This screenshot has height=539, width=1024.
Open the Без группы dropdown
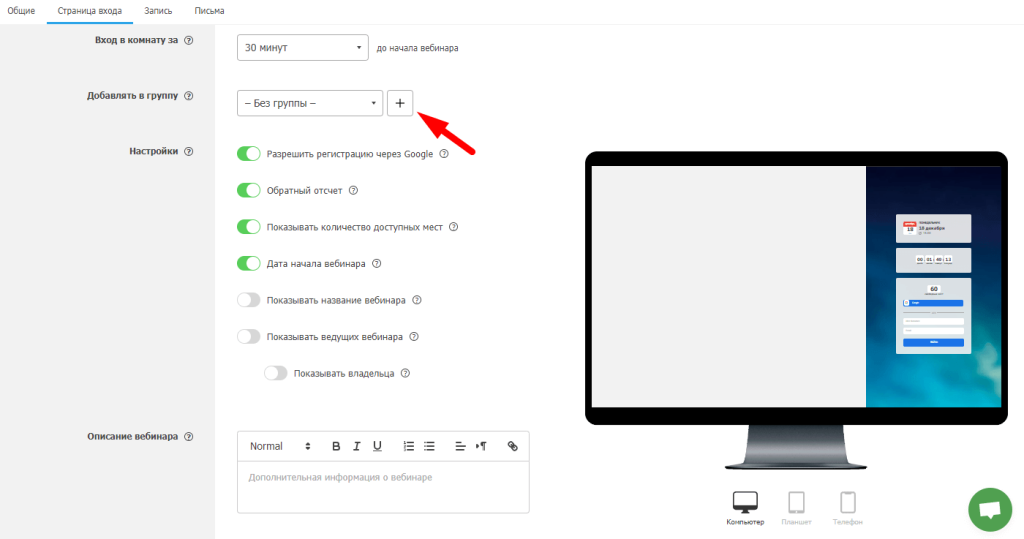coord(310,103)
